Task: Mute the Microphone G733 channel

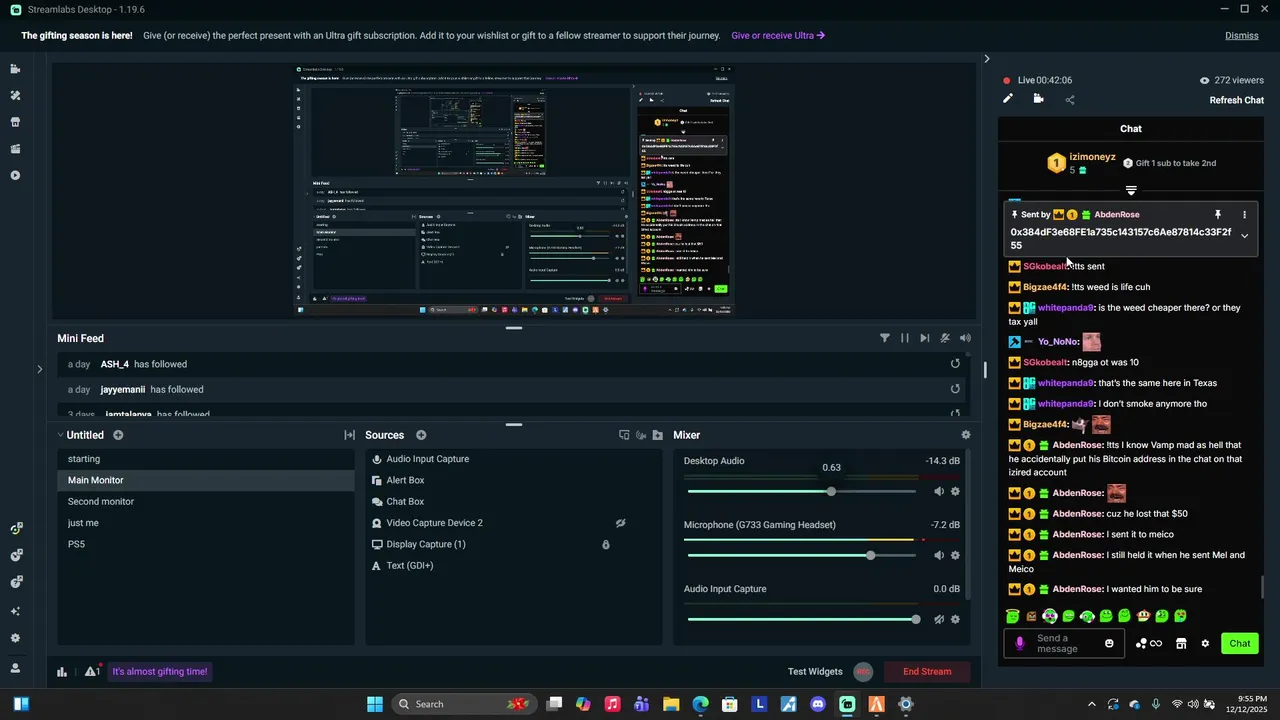Action: (x=939, y=555)
